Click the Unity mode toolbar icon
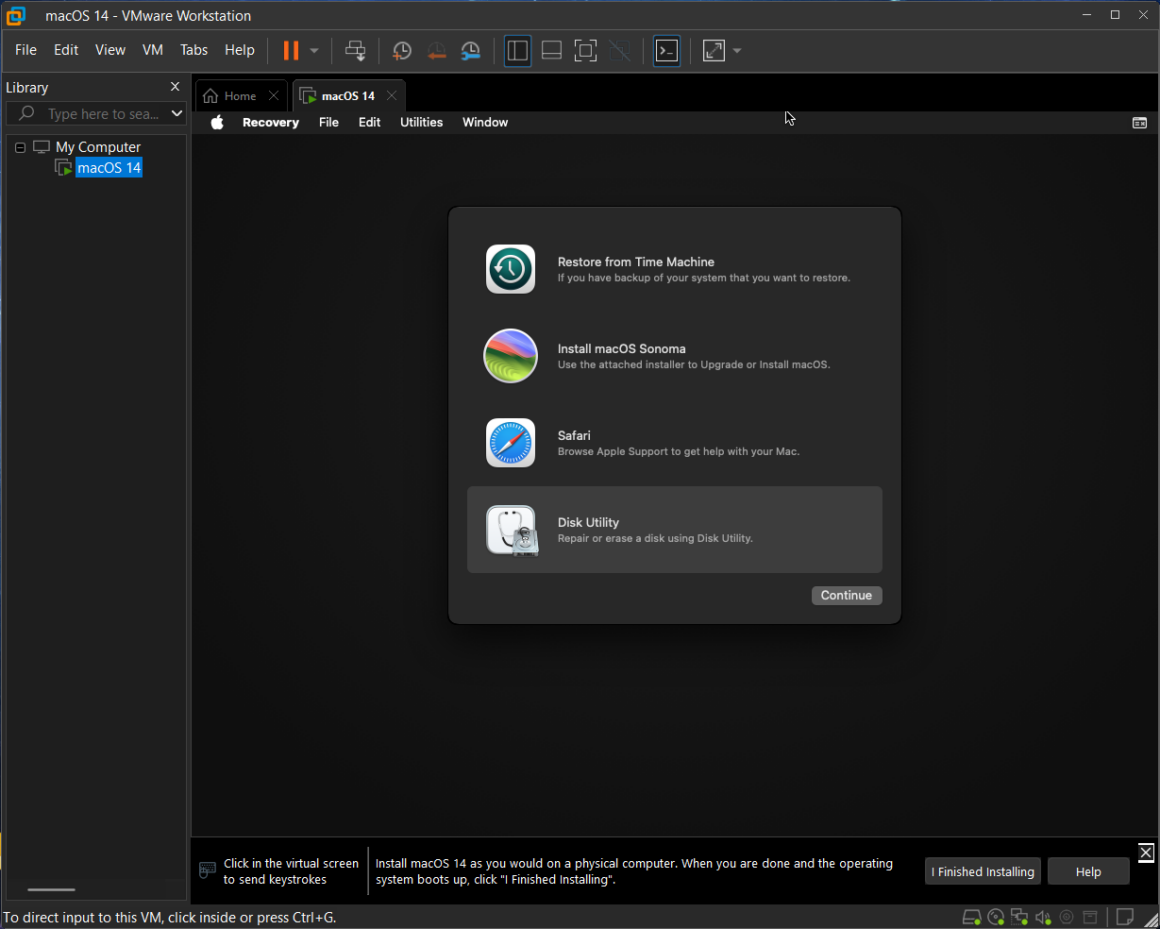The width and height of the screenshot is (1160, 929). tap(619, 50)
